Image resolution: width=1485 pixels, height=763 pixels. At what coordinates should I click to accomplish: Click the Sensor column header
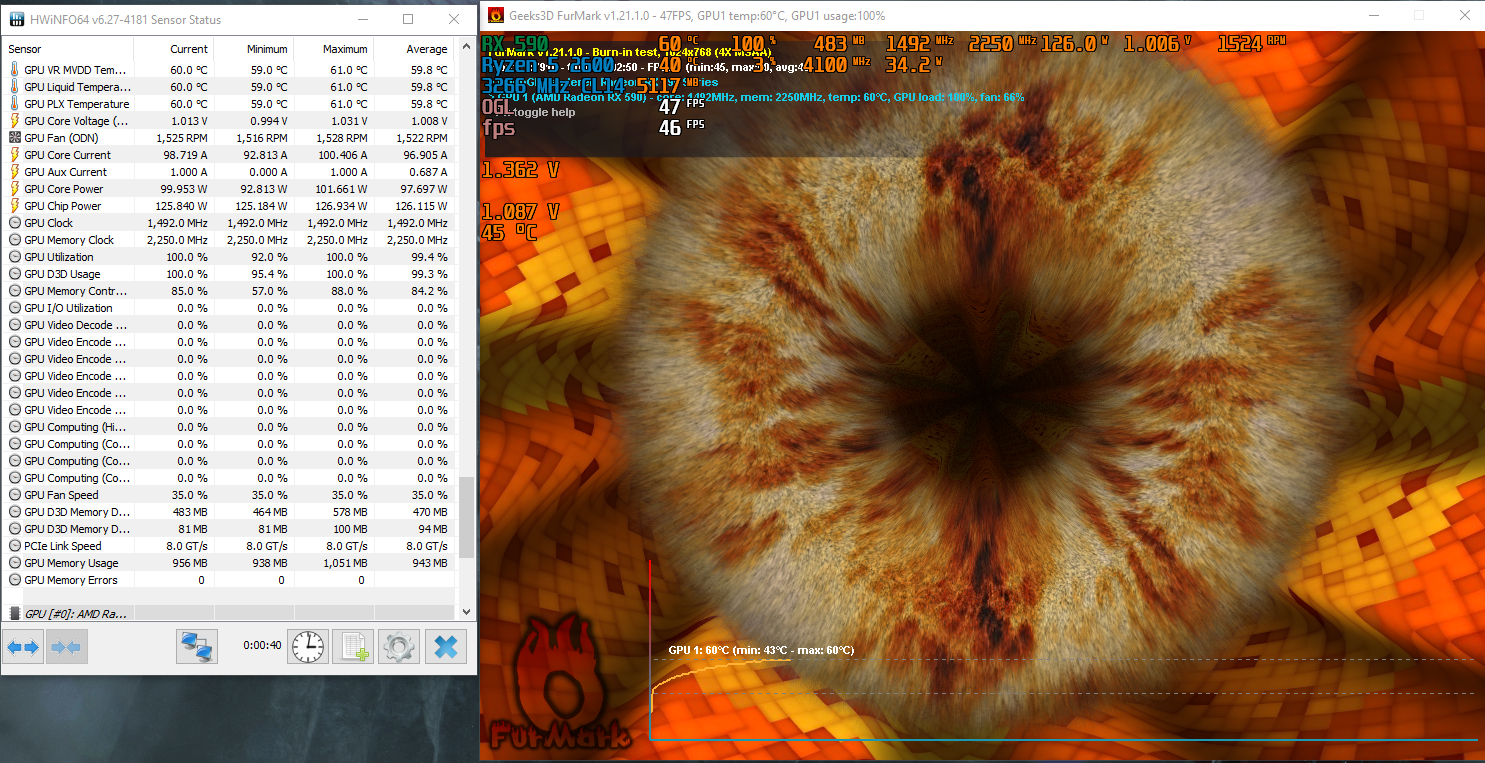68,49
